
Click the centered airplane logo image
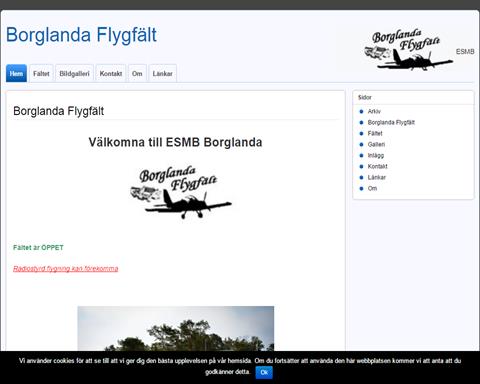pyautogui.click(x=181, y=192)
